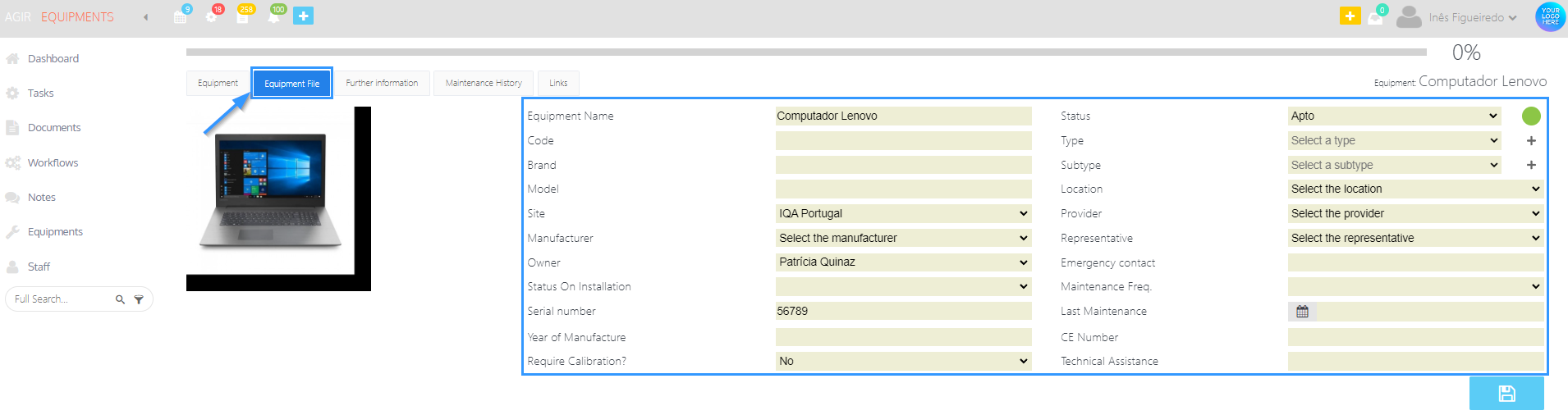Open the Select the manufacturer dropdown

point(904,239)
